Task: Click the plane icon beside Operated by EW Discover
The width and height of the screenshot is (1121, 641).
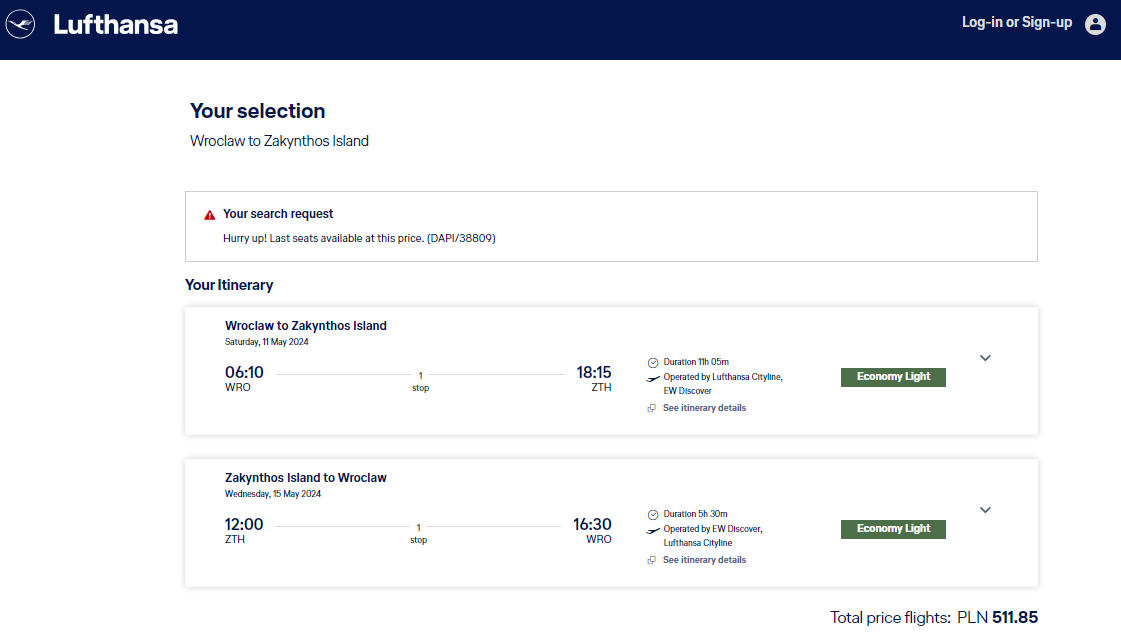Action: (x=653, y=531)
